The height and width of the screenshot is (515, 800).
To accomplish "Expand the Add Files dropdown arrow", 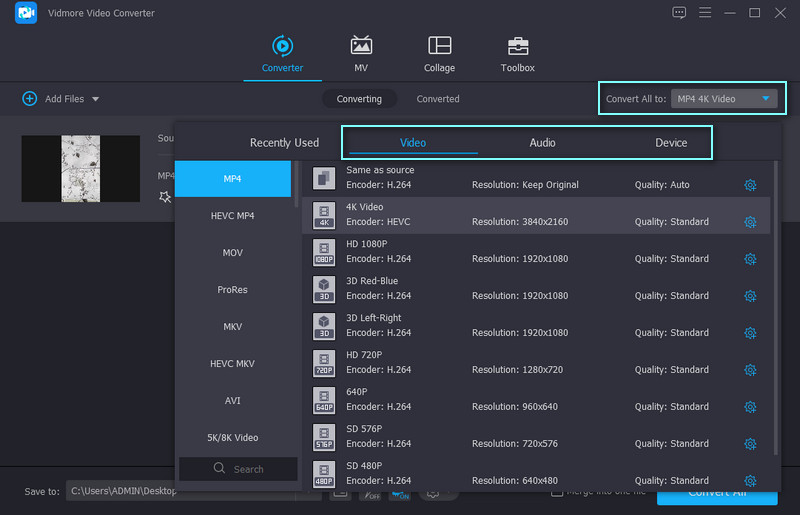I will 96,99.
